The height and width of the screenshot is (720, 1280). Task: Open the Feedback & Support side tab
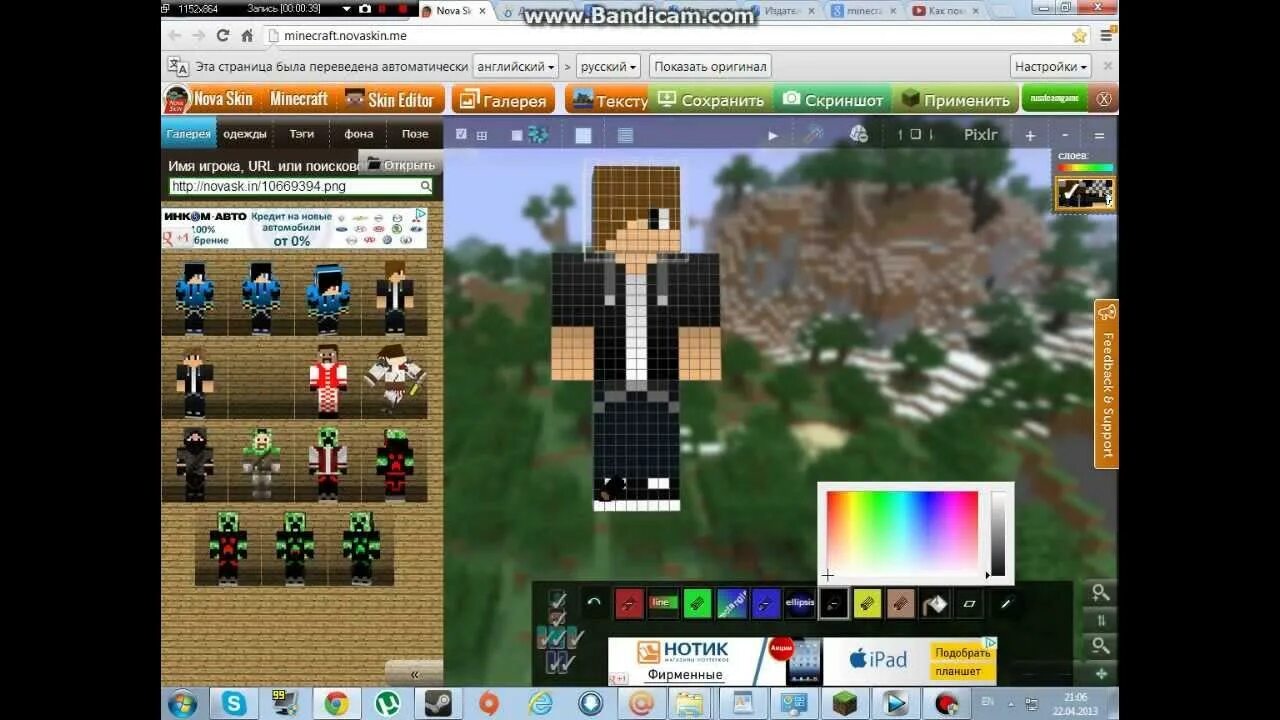1106,383
